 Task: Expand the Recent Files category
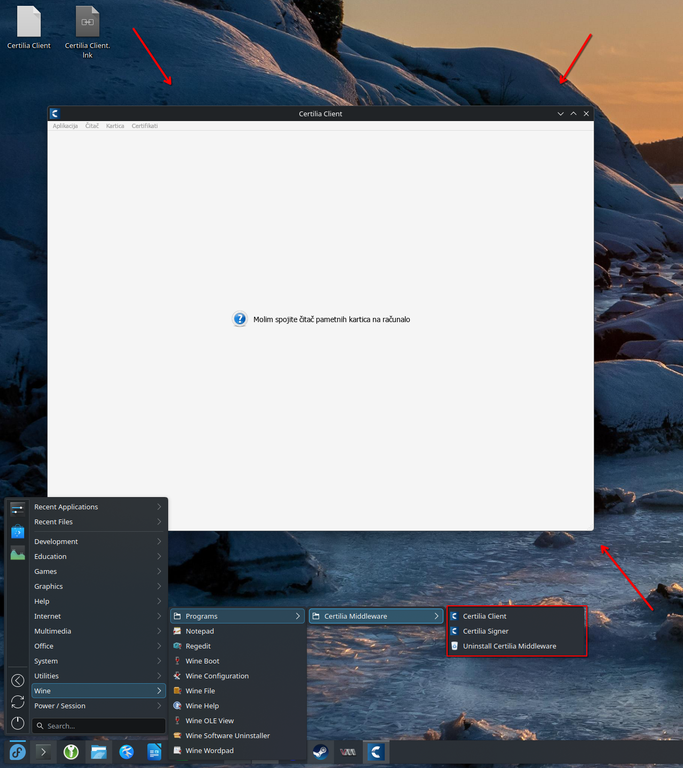coord(98,522)
